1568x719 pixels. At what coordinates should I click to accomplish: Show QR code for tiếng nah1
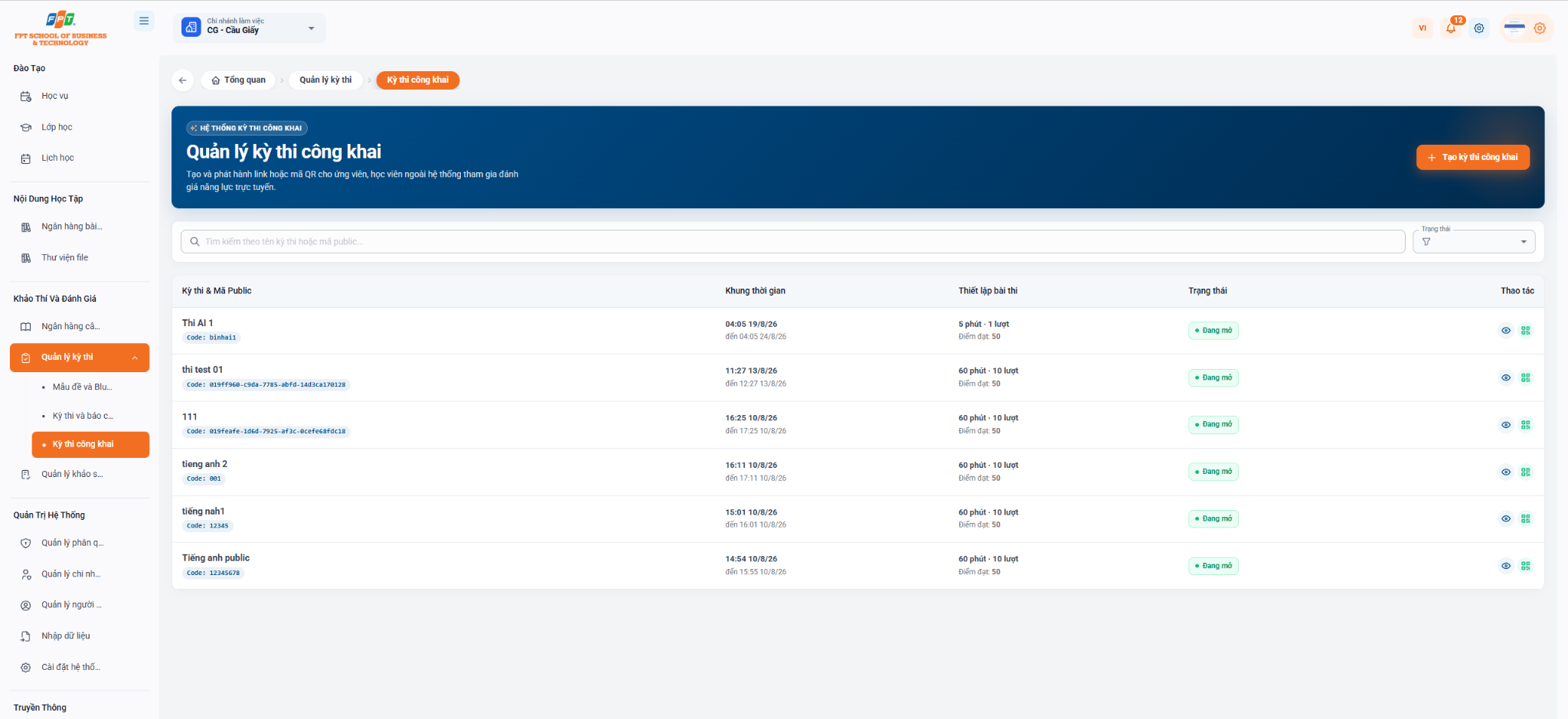tap(1526, 519)
